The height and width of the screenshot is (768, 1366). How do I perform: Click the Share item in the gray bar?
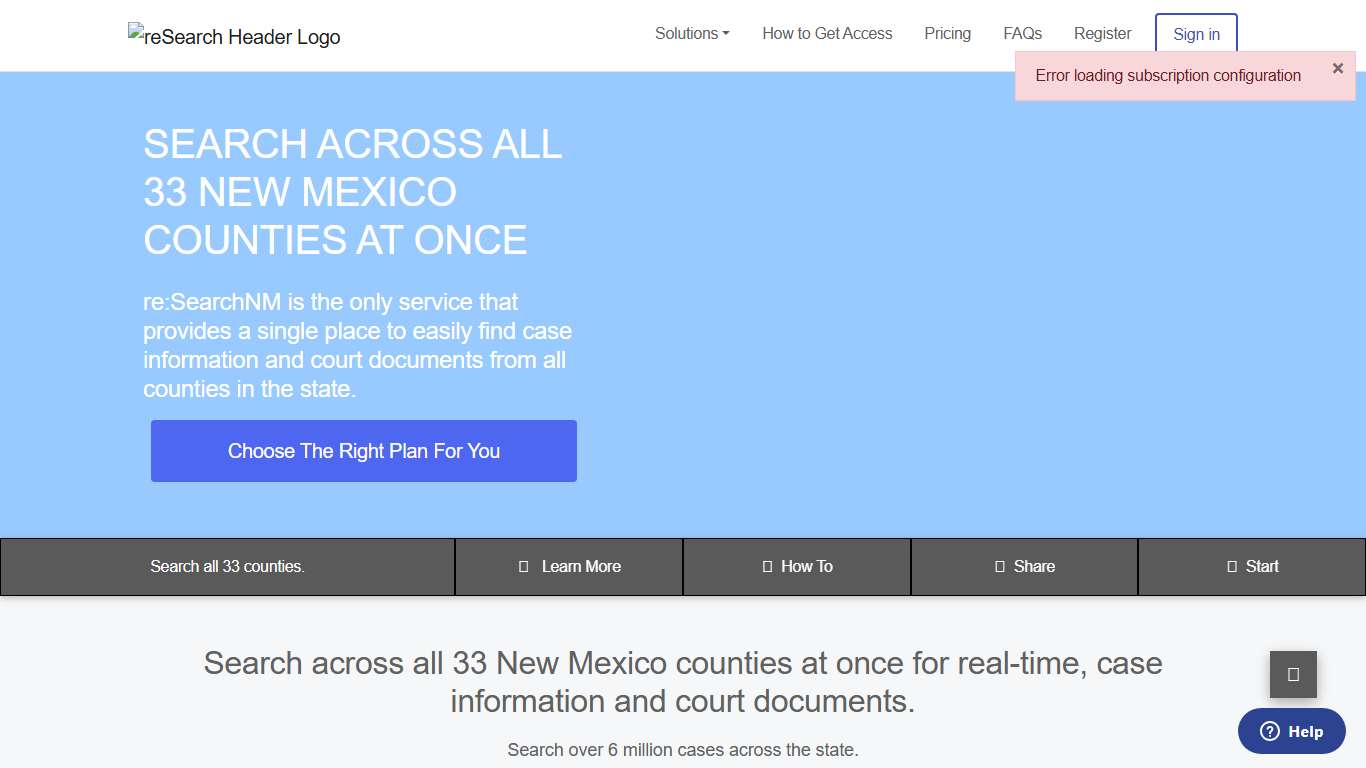[x=1024, y=566]
